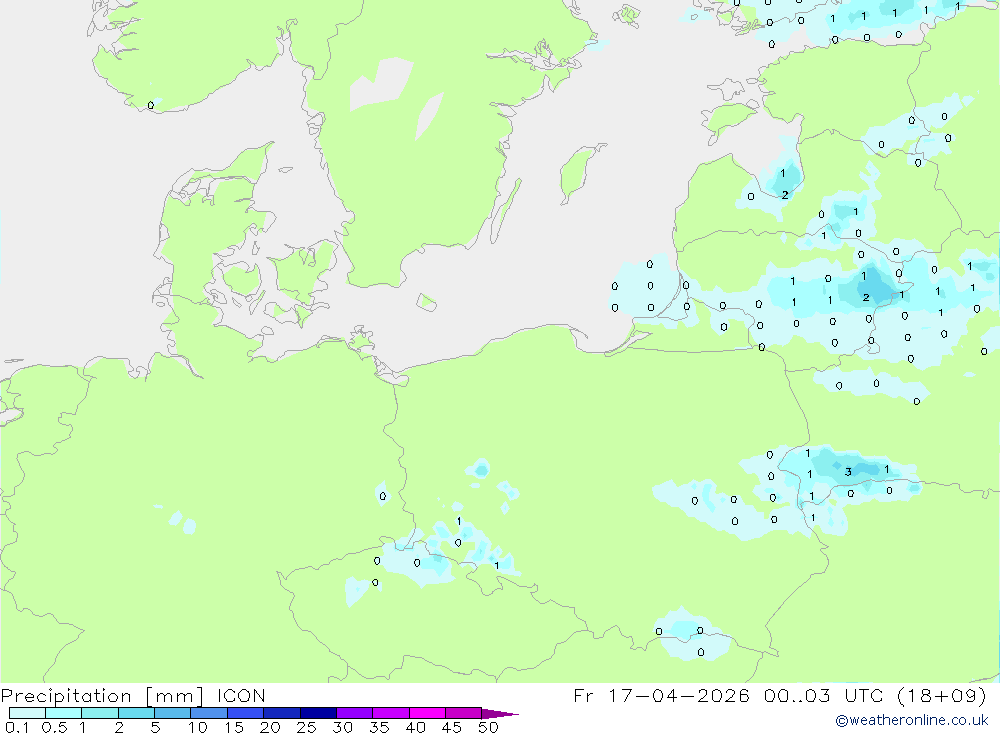1000x733 pixels.
Task: Select the 0.5–1 mm legend color swatch
Action: (x=64, y=713)
